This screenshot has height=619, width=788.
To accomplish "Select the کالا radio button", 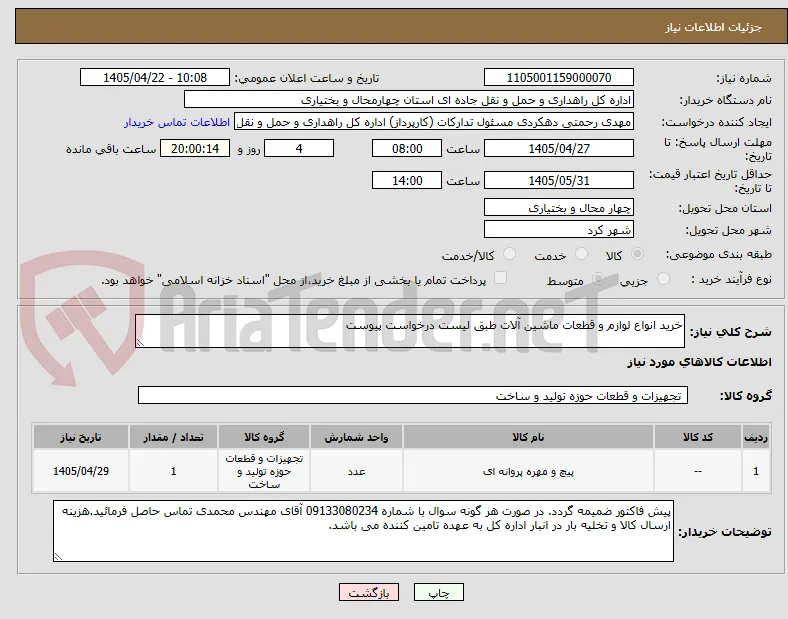I will (637, 254).
